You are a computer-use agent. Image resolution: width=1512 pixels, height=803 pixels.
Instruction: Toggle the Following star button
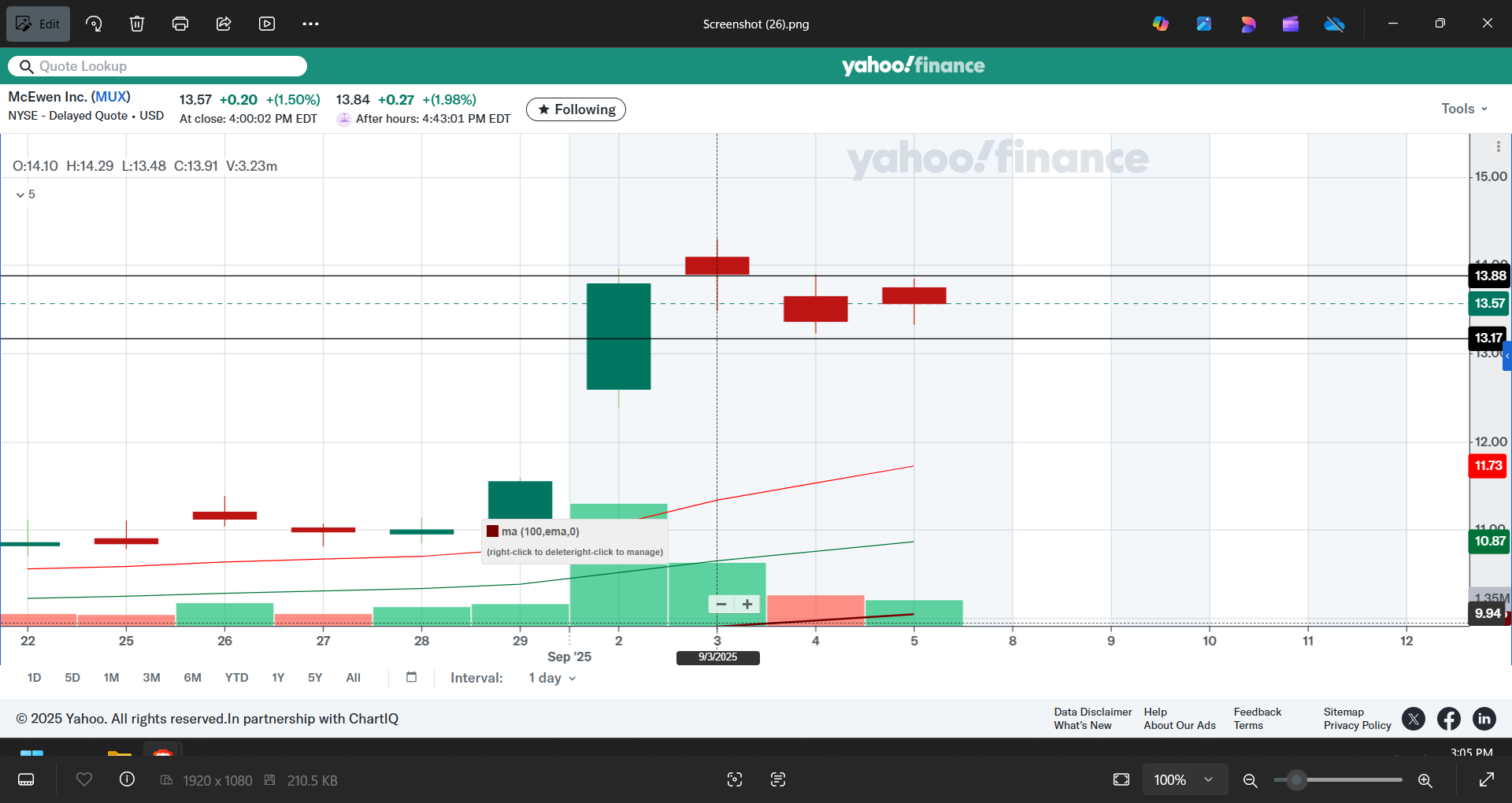576,109
